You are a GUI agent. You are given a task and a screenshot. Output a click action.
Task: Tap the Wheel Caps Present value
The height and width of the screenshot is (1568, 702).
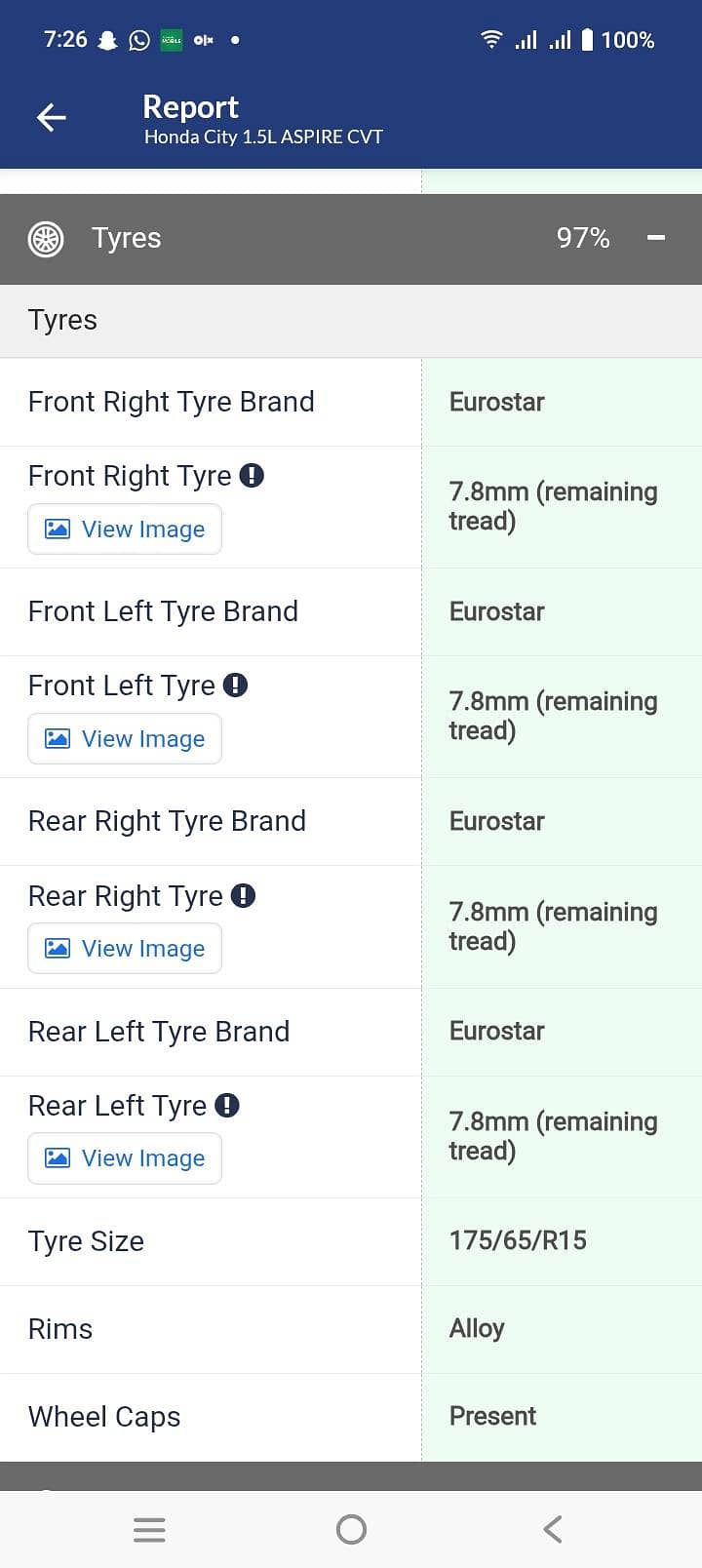pyautogui.click(x=492, y=1416)
